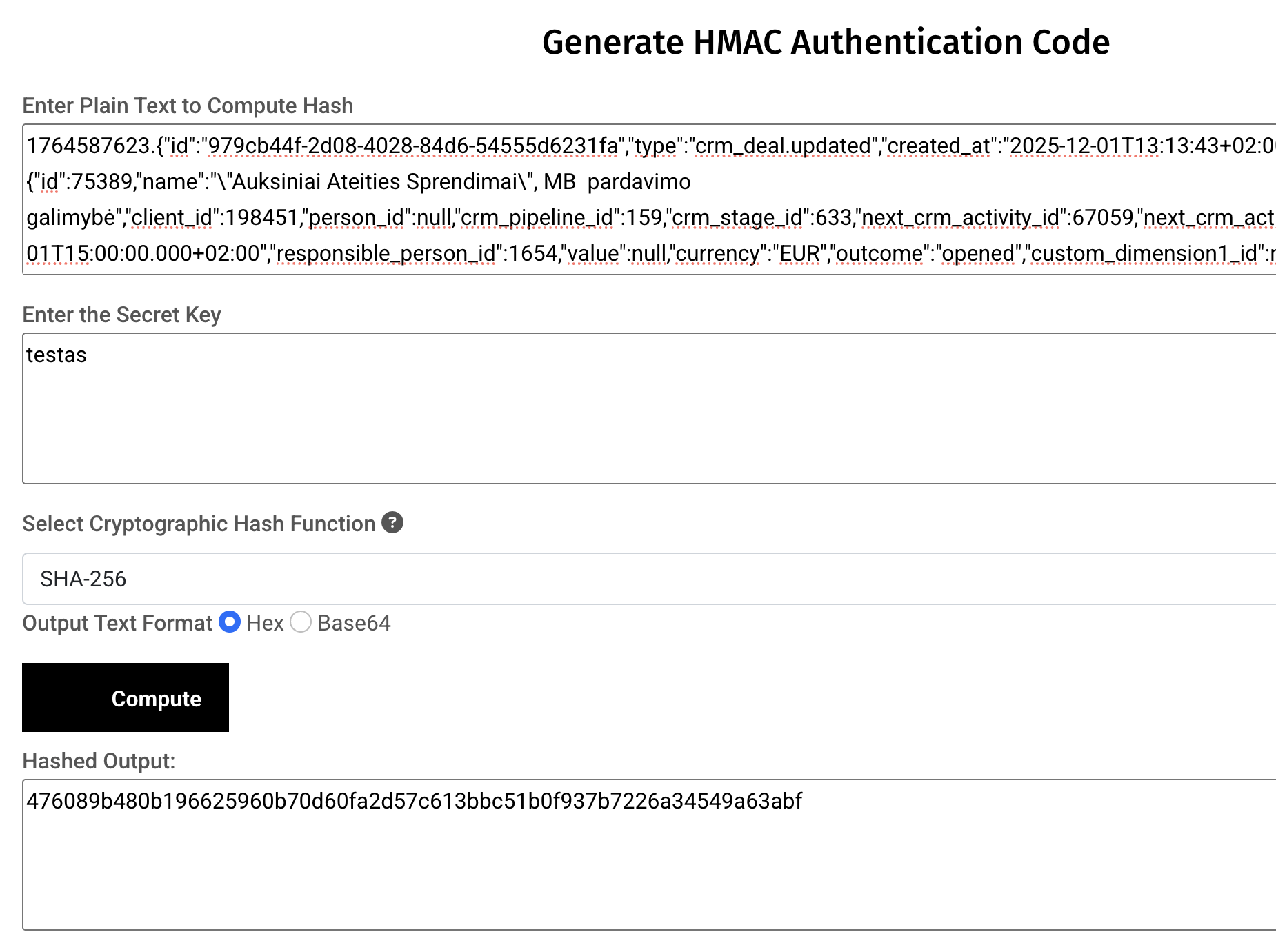Click the Generate HMAC Authentication Code heading
Screen dimensions: 1276x952
pos(826,42)
